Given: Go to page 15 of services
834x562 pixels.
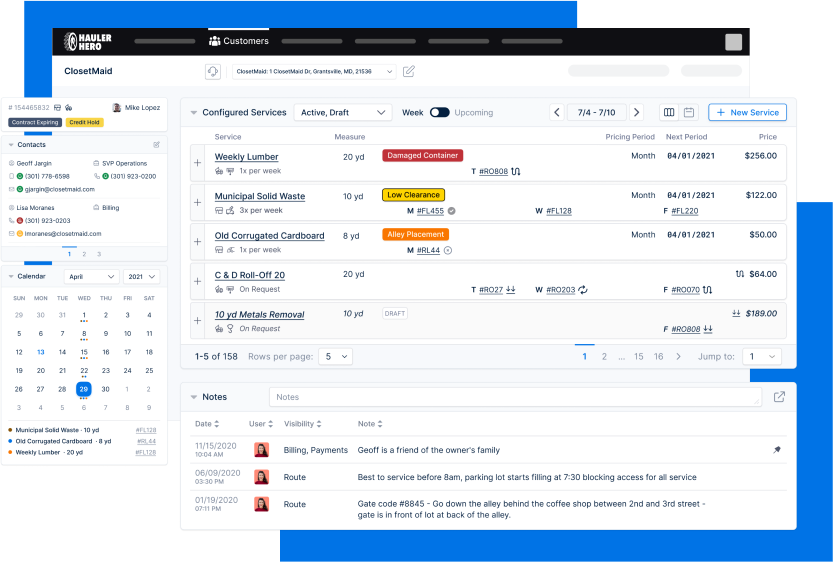Looking at the screenshot, I should [x=639, y=356].
